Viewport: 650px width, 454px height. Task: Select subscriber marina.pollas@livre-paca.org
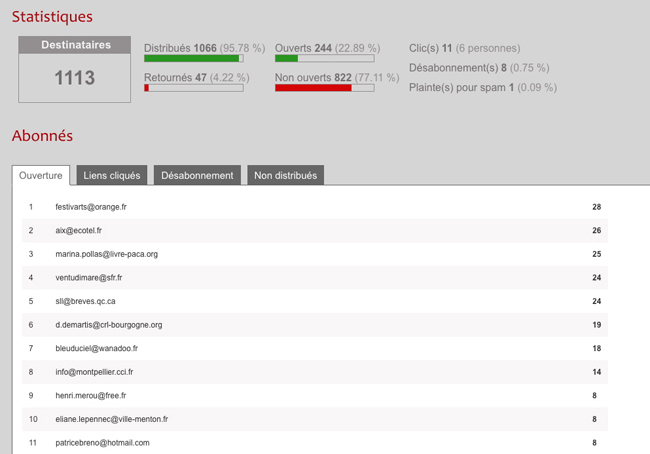[x=107, y=254]
